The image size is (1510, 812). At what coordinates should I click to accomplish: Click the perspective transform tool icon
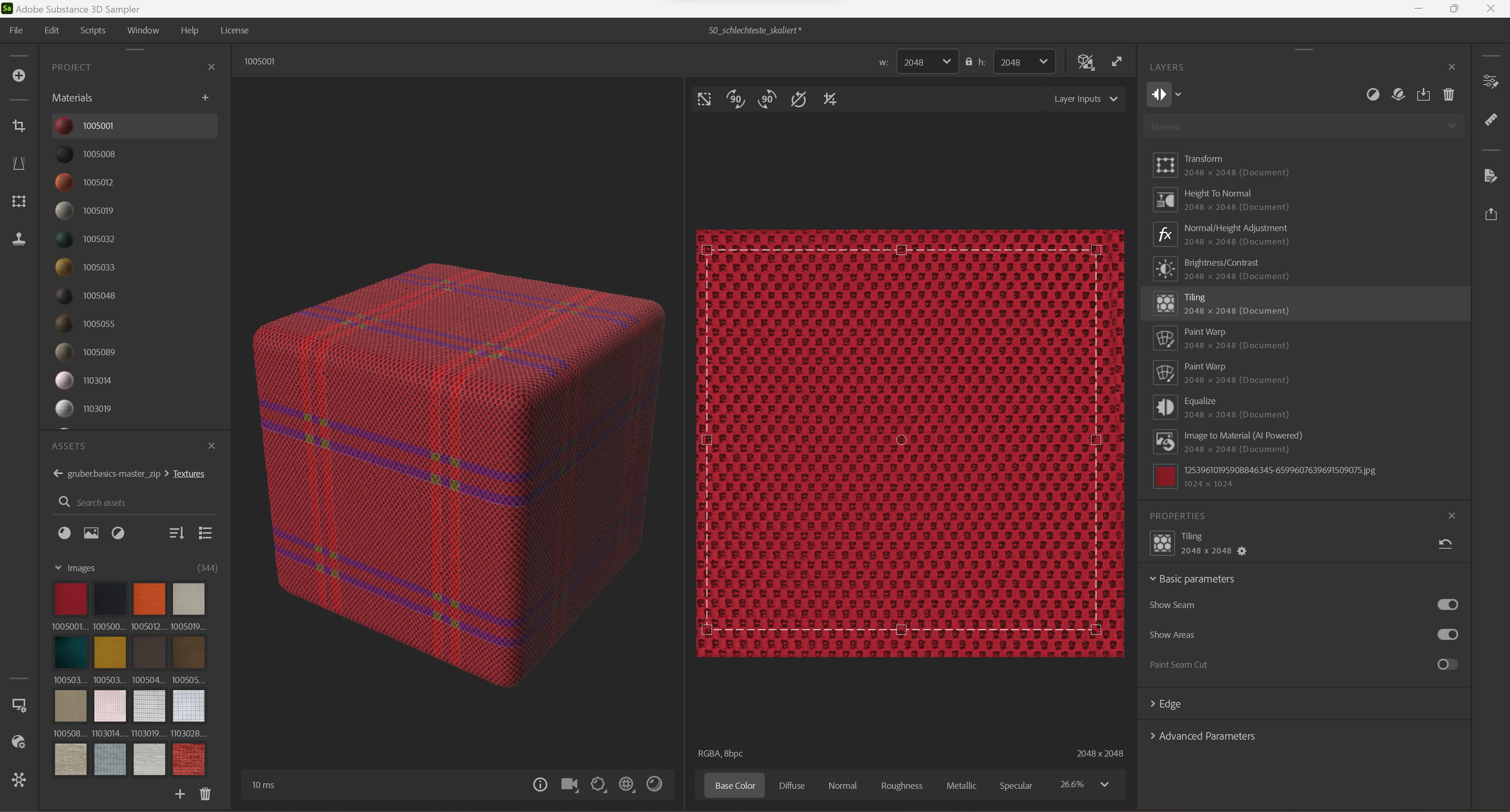(19, 164)
